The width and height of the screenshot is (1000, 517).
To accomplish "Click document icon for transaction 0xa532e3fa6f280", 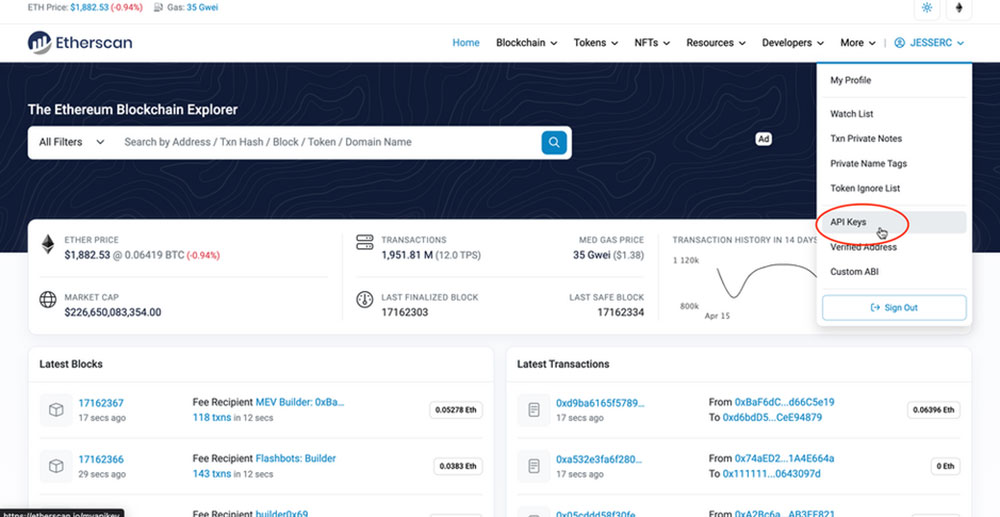I will pyautogui.click(x=534, y=466).
